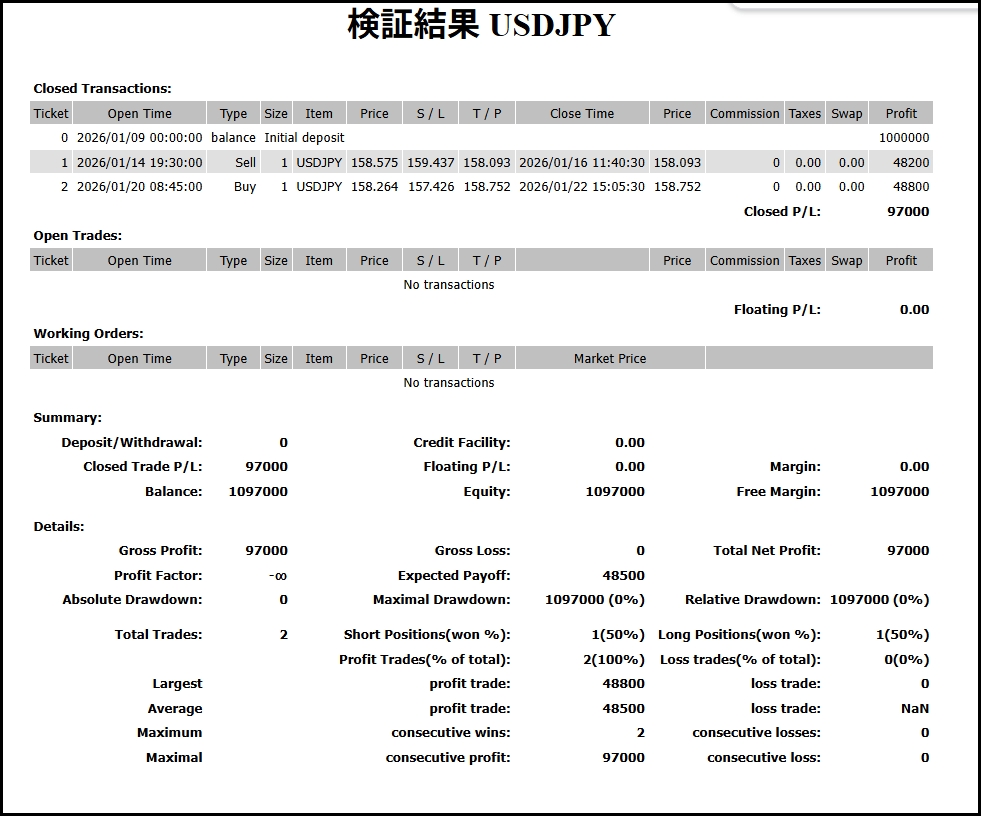This screenshot has height=816, width=981.
Task: Click No transactions text under Open Trades
Action: [449, 285]
